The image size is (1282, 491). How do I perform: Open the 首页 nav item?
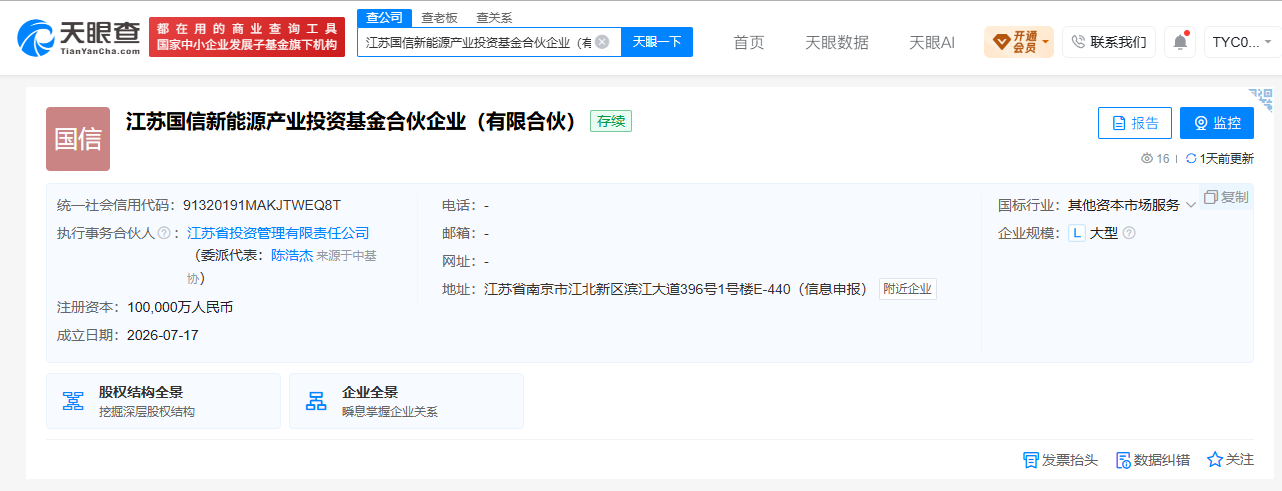[749, 42]
